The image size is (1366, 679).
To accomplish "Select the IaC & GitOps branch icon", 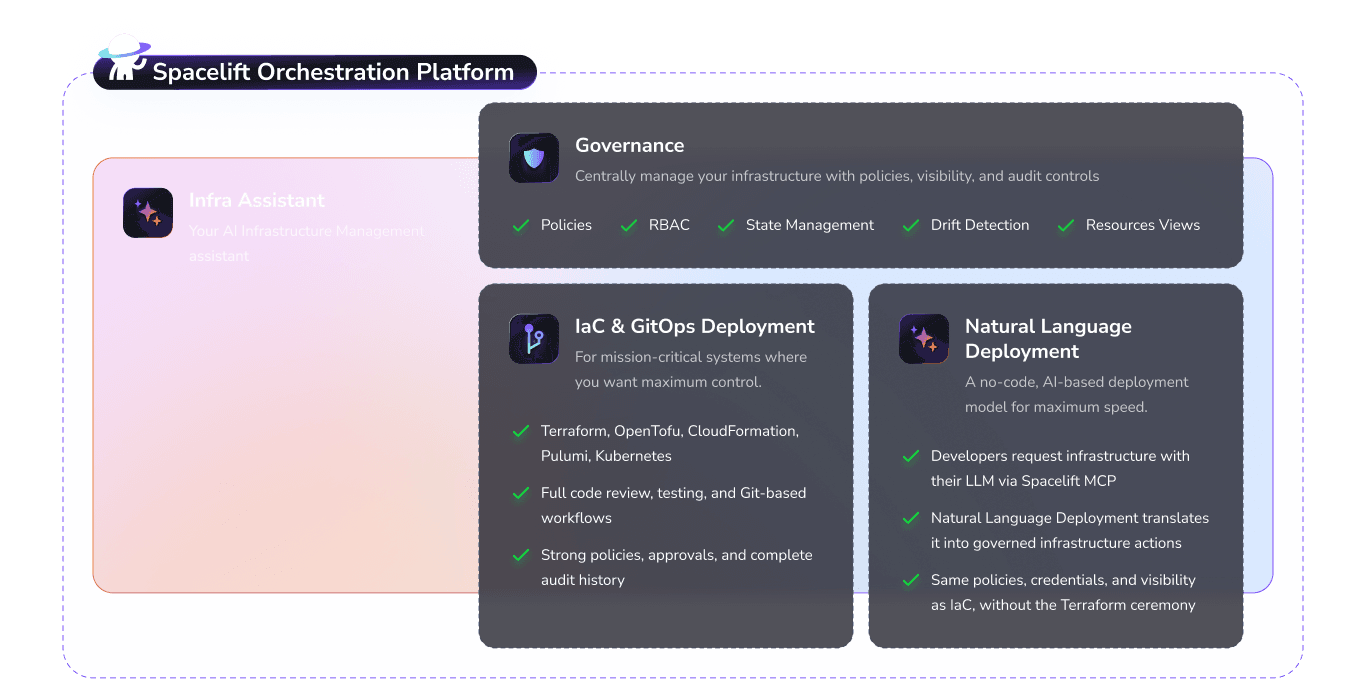I will 533,338.
